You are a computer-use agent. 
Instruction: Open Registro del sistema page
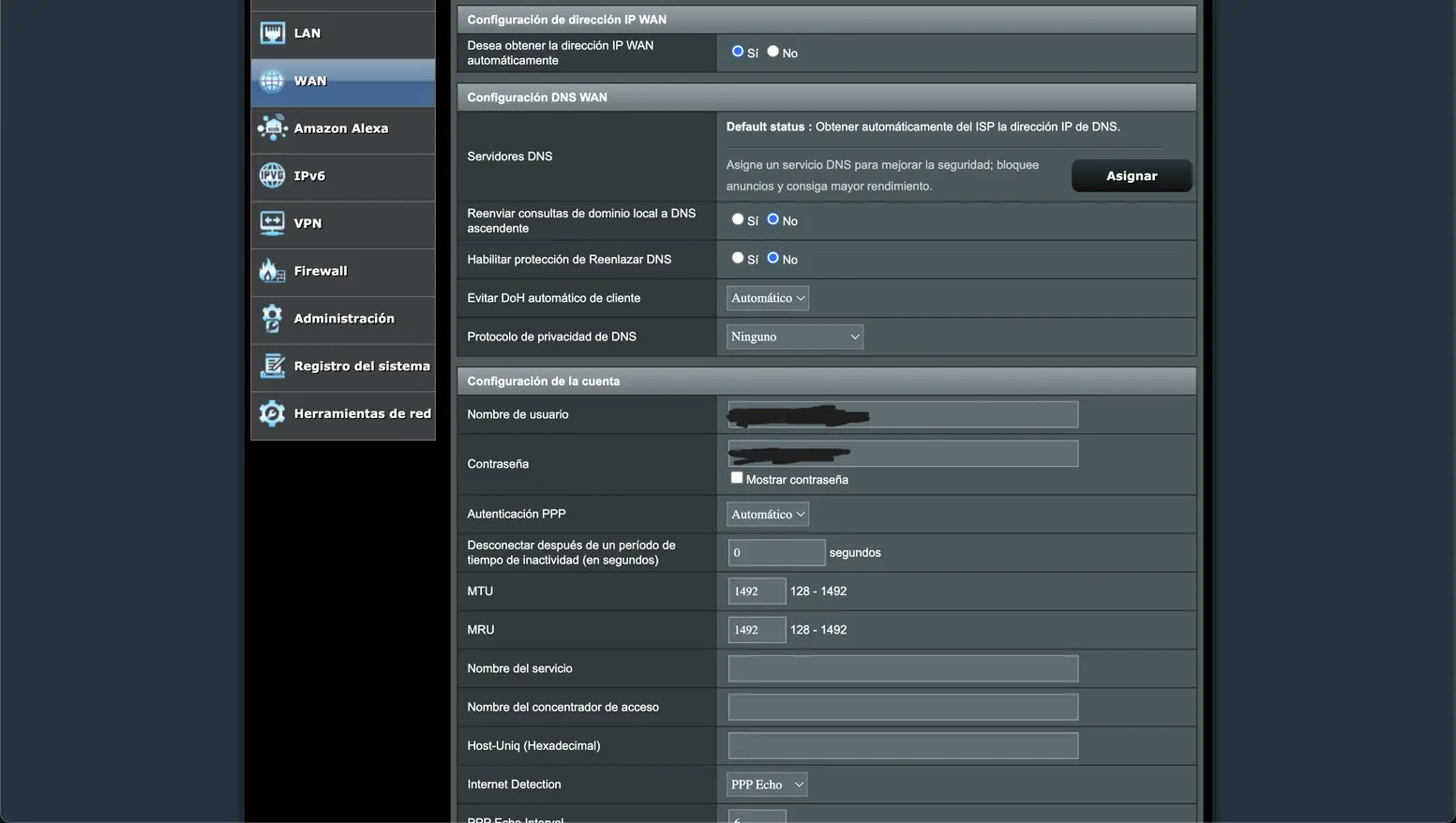(343, 367)
